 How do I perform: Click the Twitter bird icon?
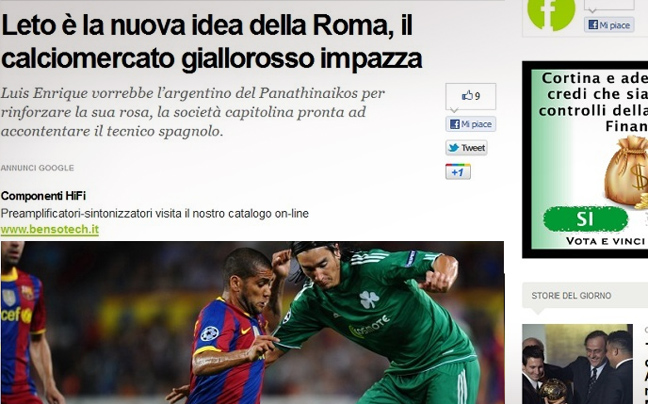(453, 147)
